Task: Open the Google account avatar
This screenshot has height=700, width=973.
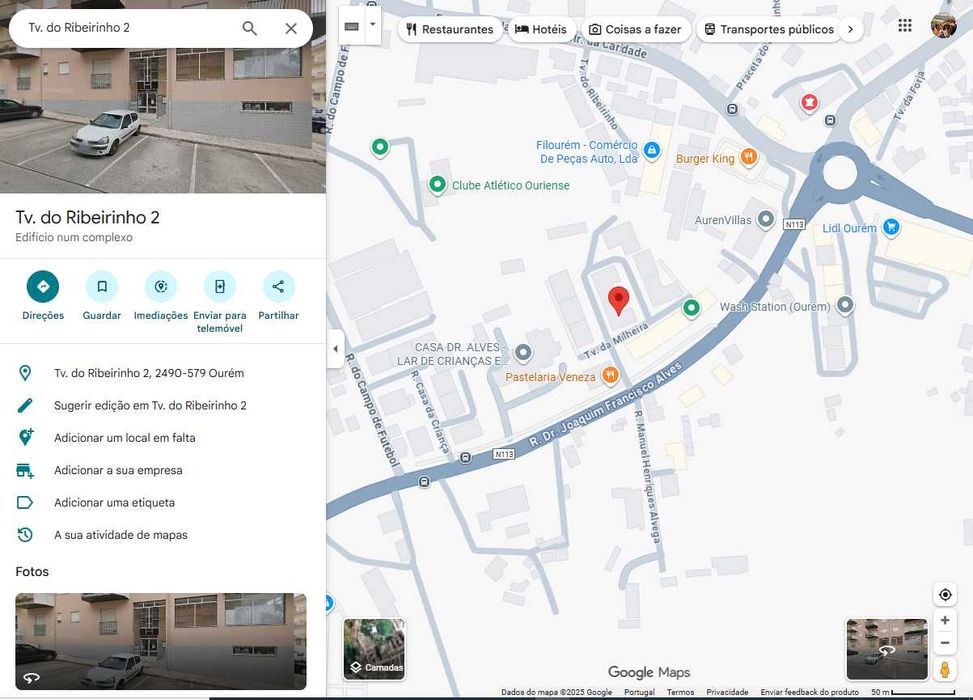Action: (x=943, y=25)
